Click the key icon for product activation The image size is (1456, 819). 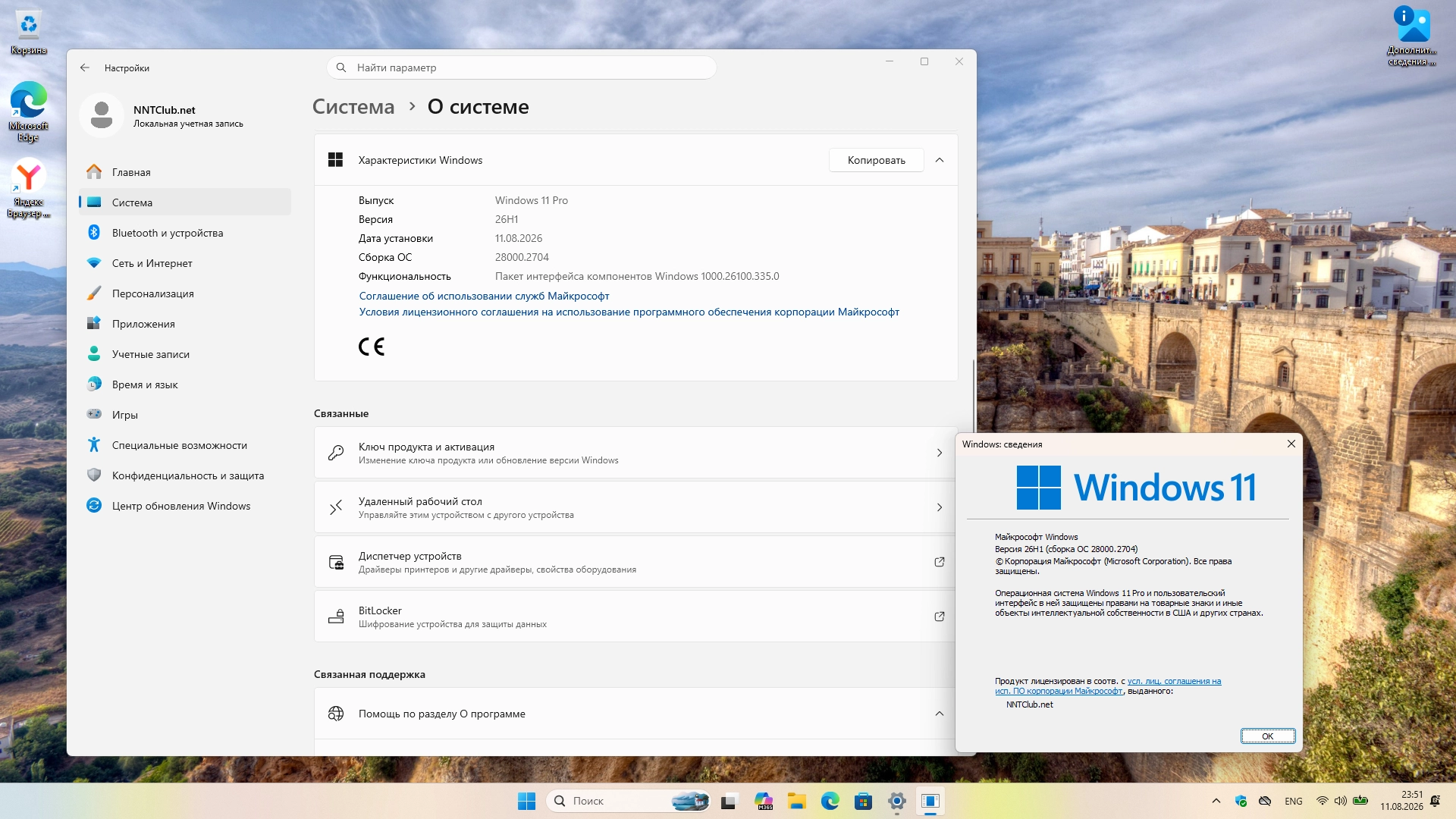[x=336, y=453]
